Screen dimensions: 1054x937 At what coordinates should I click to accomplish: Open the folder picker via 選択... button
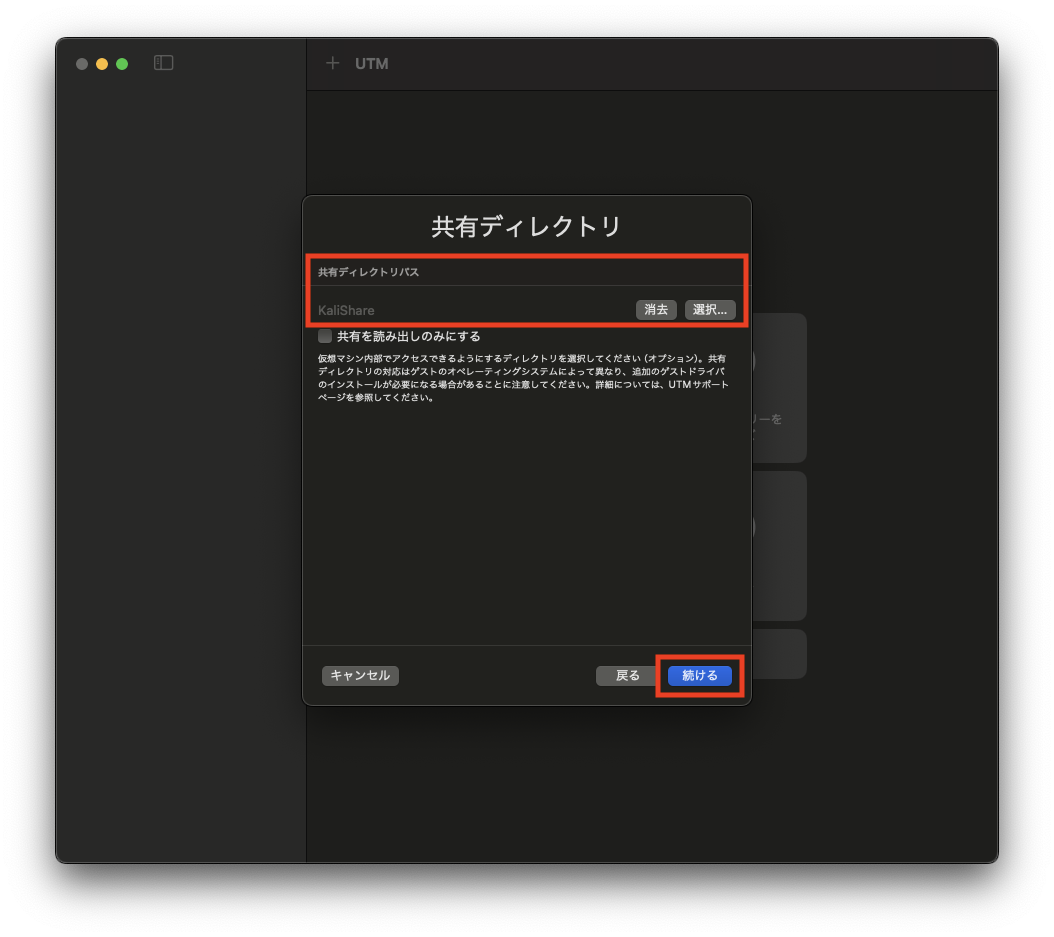pyautogui.click(x=710, y=309)
